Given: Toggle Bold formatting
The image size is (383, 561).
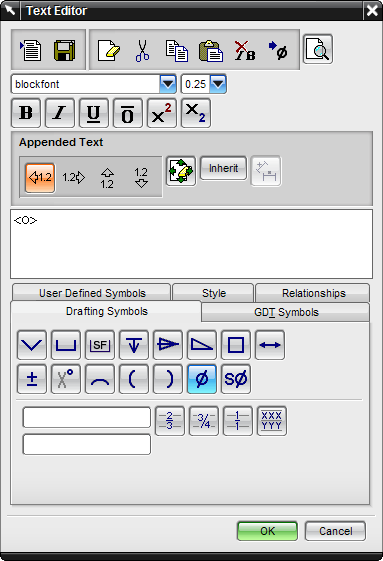Looking at the screenshot, I should [26, 113].
